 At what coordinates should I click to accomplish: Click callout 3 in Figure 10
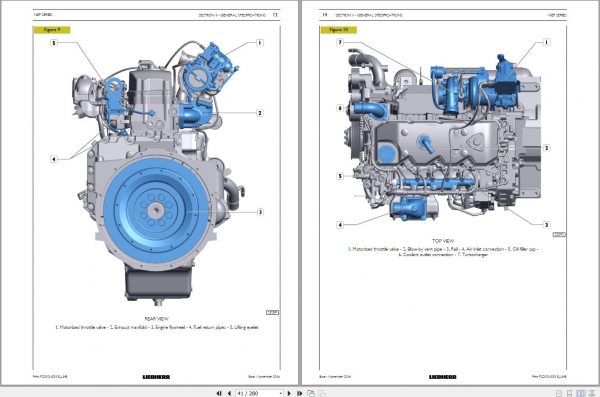click(x=546, y=225)
